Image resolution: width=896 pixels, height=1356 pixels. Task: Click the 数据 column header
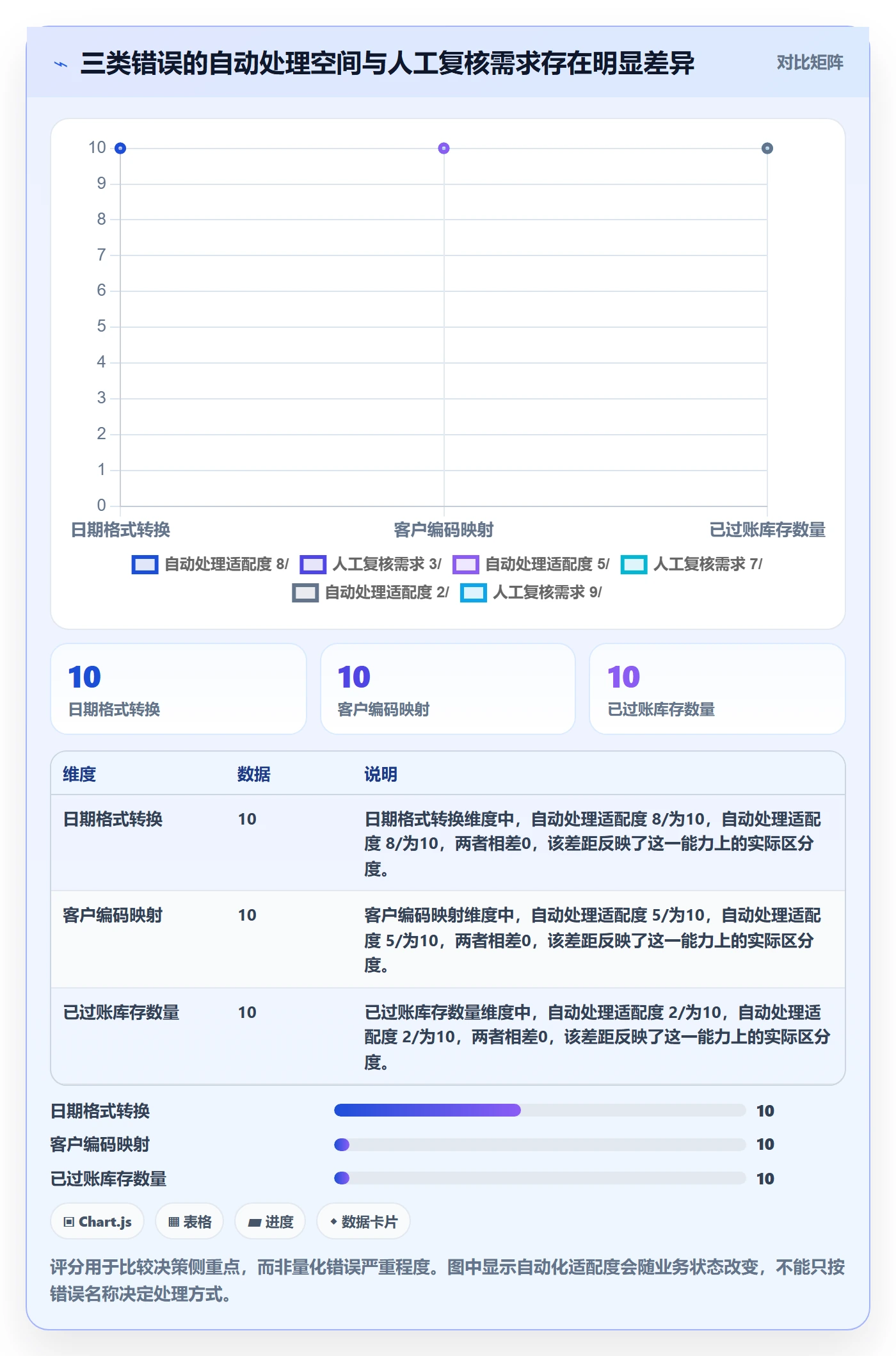pyautogui.click(x=254, y=775)
